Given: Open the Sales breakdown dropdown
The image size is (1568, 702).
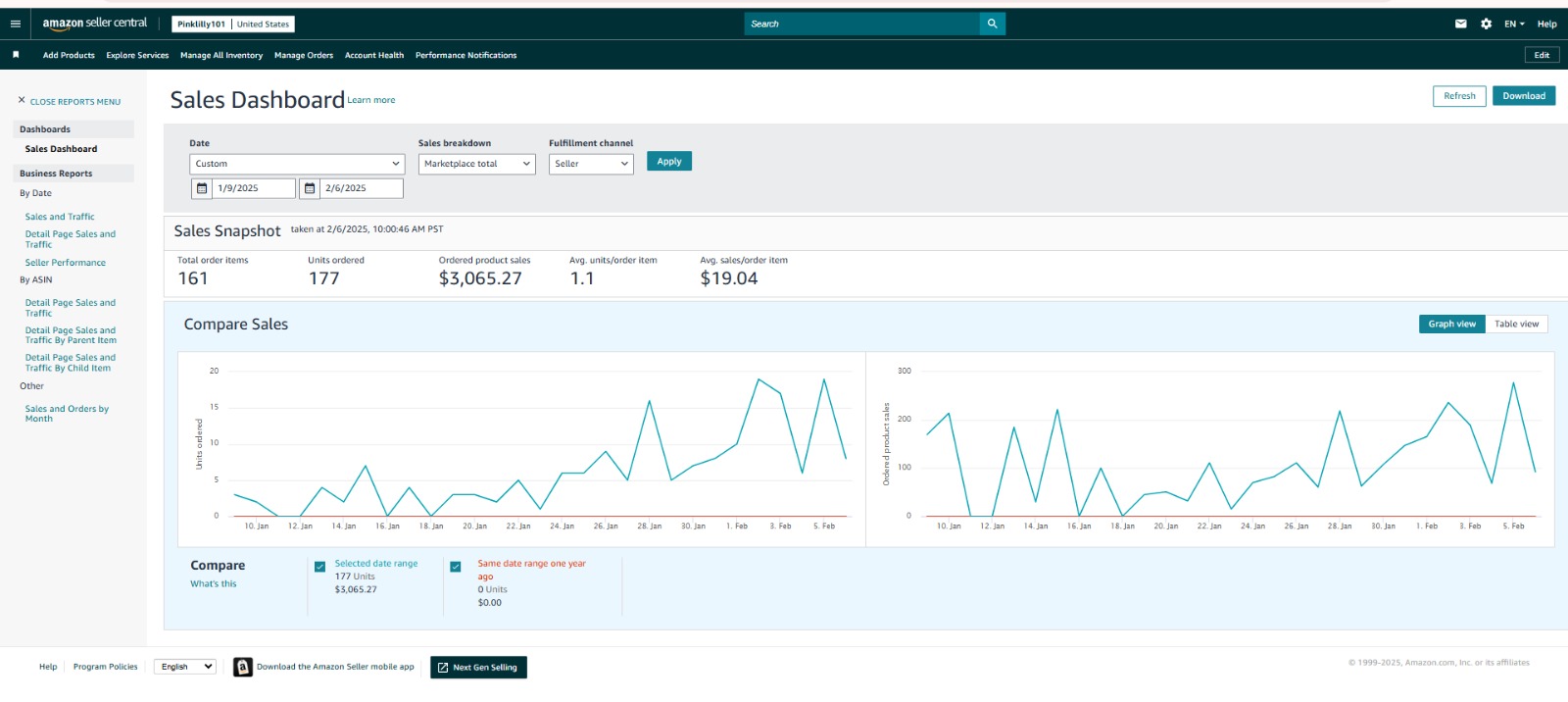Looking at the screenshot, I should tap(476, 164).
